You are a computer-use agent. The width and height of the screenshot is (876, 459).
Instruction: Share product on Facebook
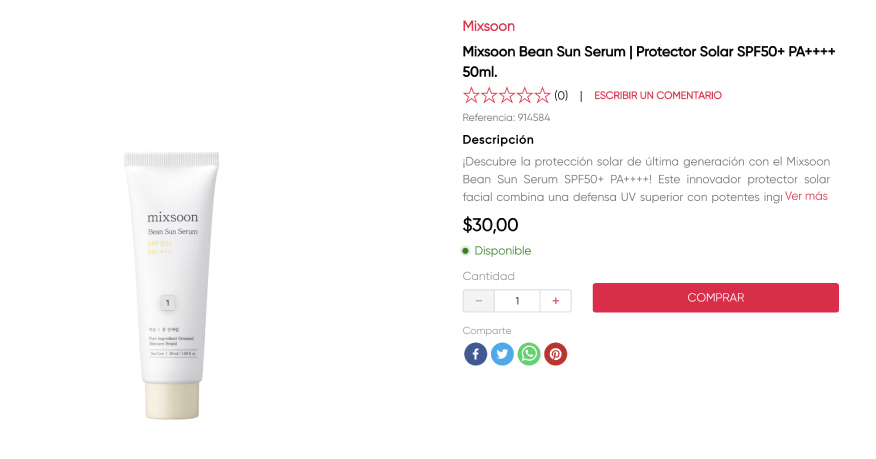click(475, 354)
